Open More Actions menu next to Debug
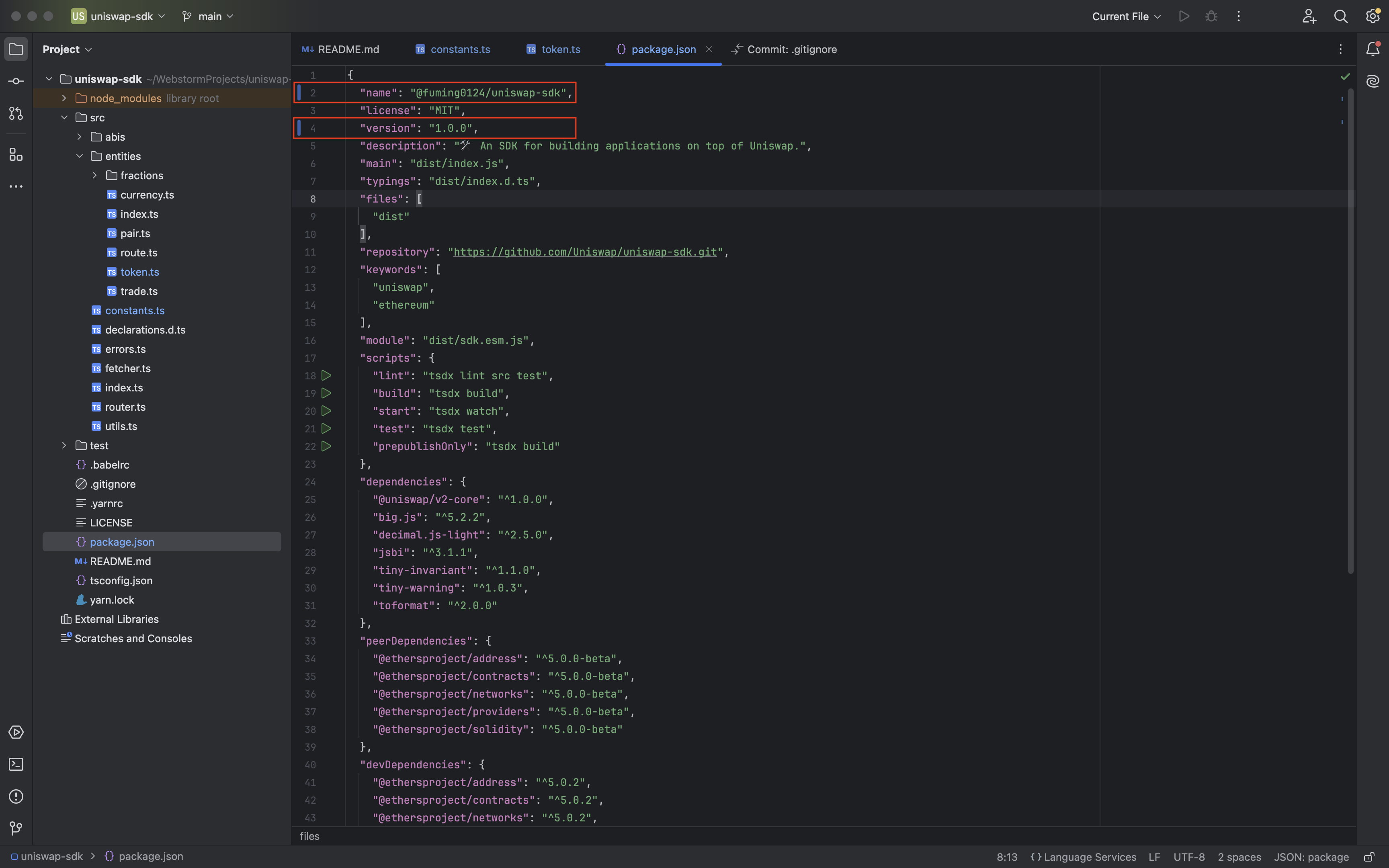The image size is (1389, 868). point(1239,16)
